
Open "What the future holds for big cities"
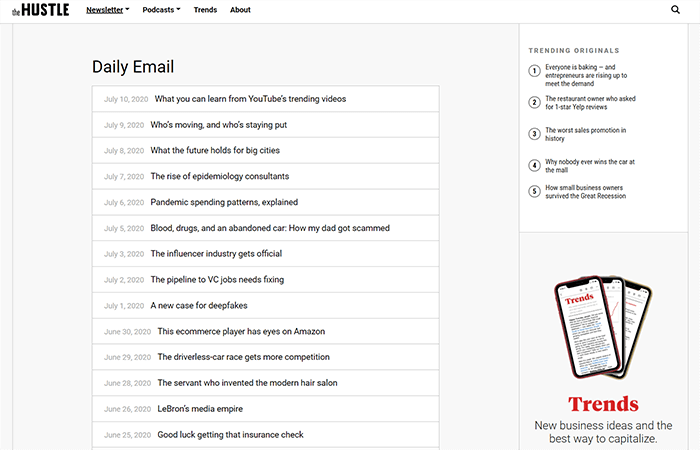click(x=215, y=150)
